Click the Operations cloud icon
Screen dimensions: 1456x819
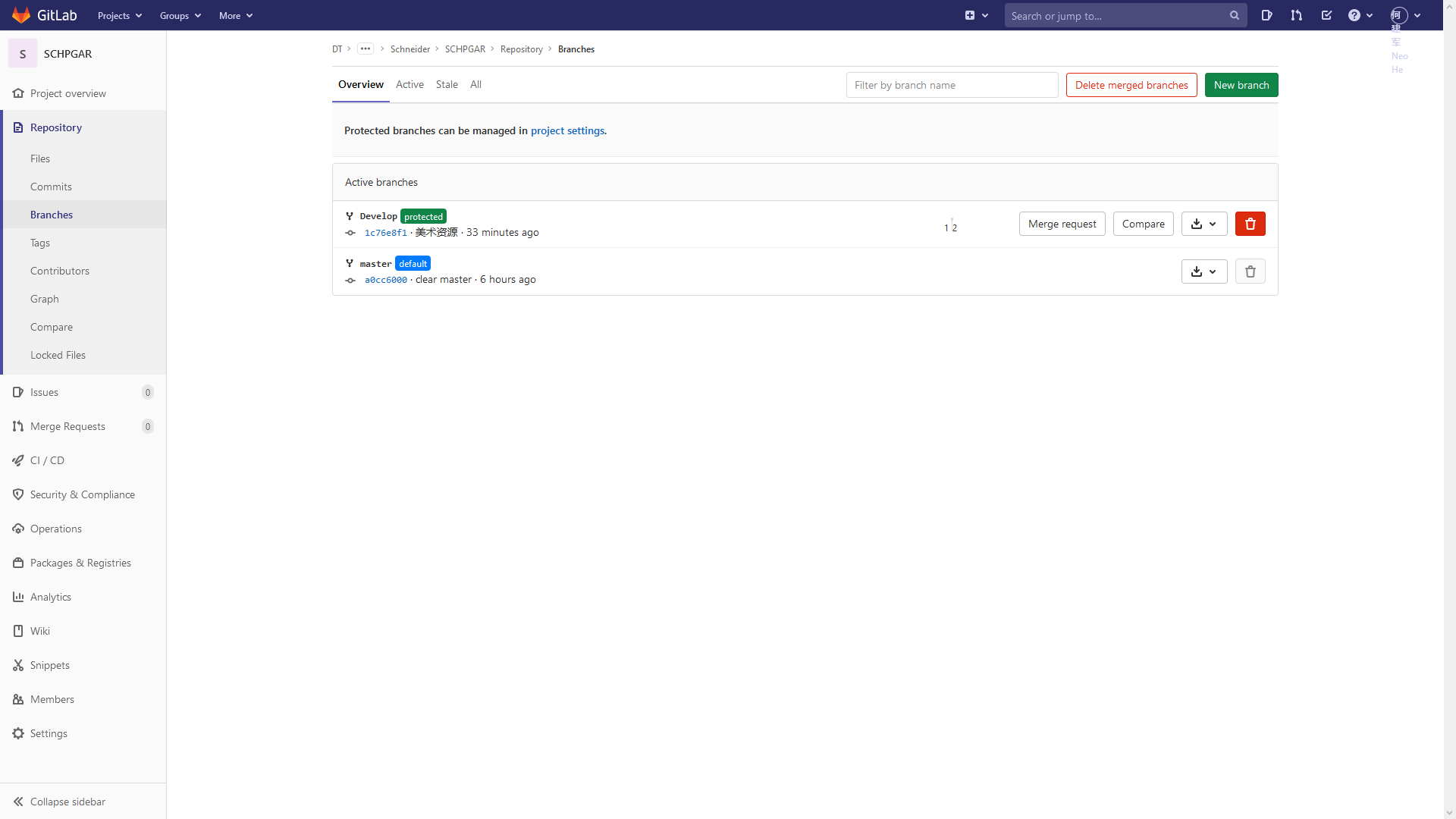coord(18,529)
